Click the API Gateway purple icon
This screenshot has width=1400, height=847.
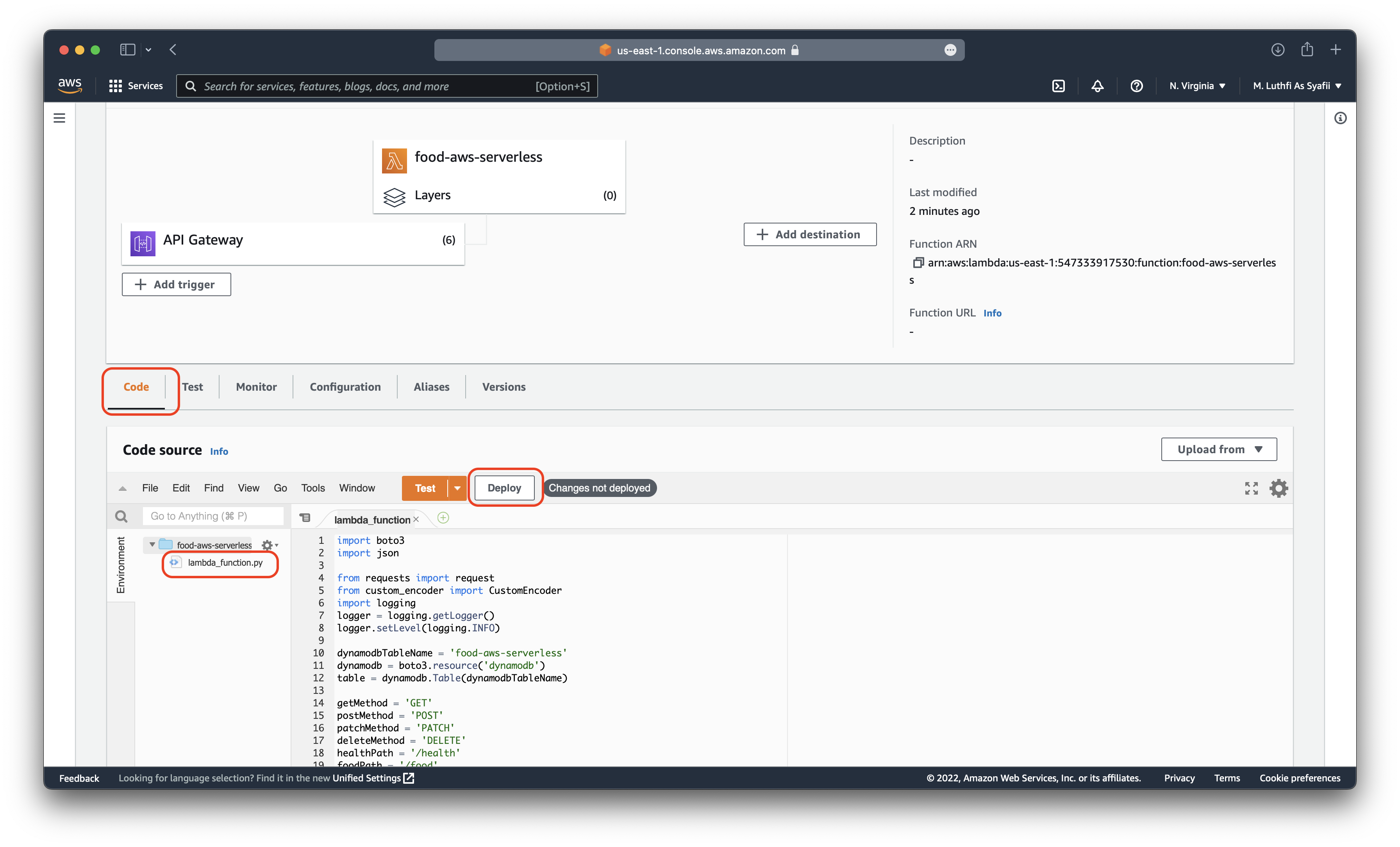pyautogui.click(x=143, y=243)
